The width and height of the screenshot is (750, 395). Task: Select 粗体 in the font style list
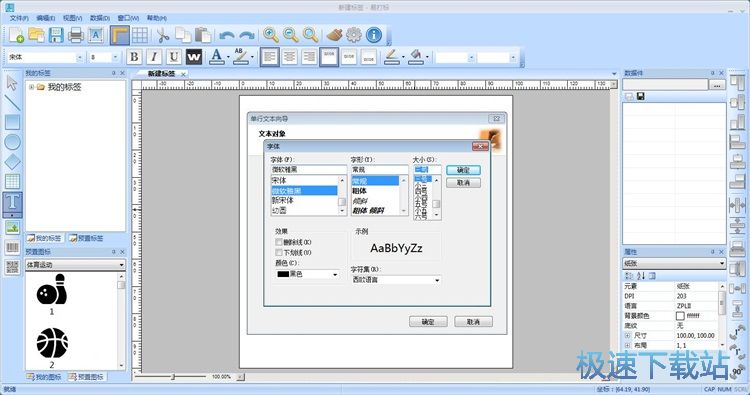(360, 191)
